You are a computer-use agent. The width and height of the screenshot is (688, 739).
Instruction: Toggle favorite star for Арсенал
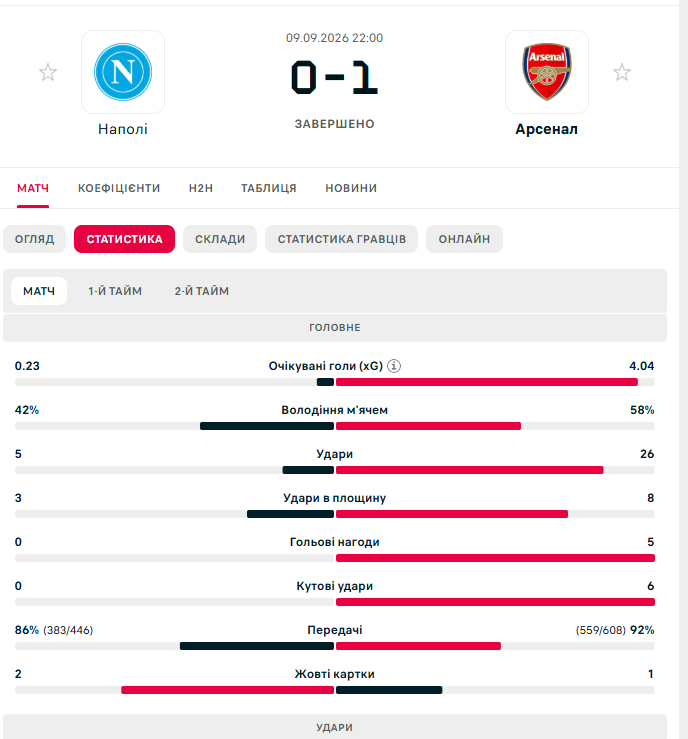pyautogui.click(x=622, y=72)
